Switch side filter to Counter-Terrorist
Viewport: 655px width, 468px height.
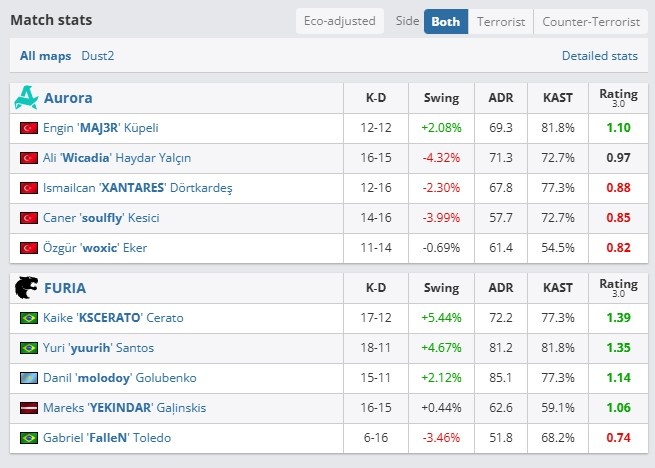[591, 21]
